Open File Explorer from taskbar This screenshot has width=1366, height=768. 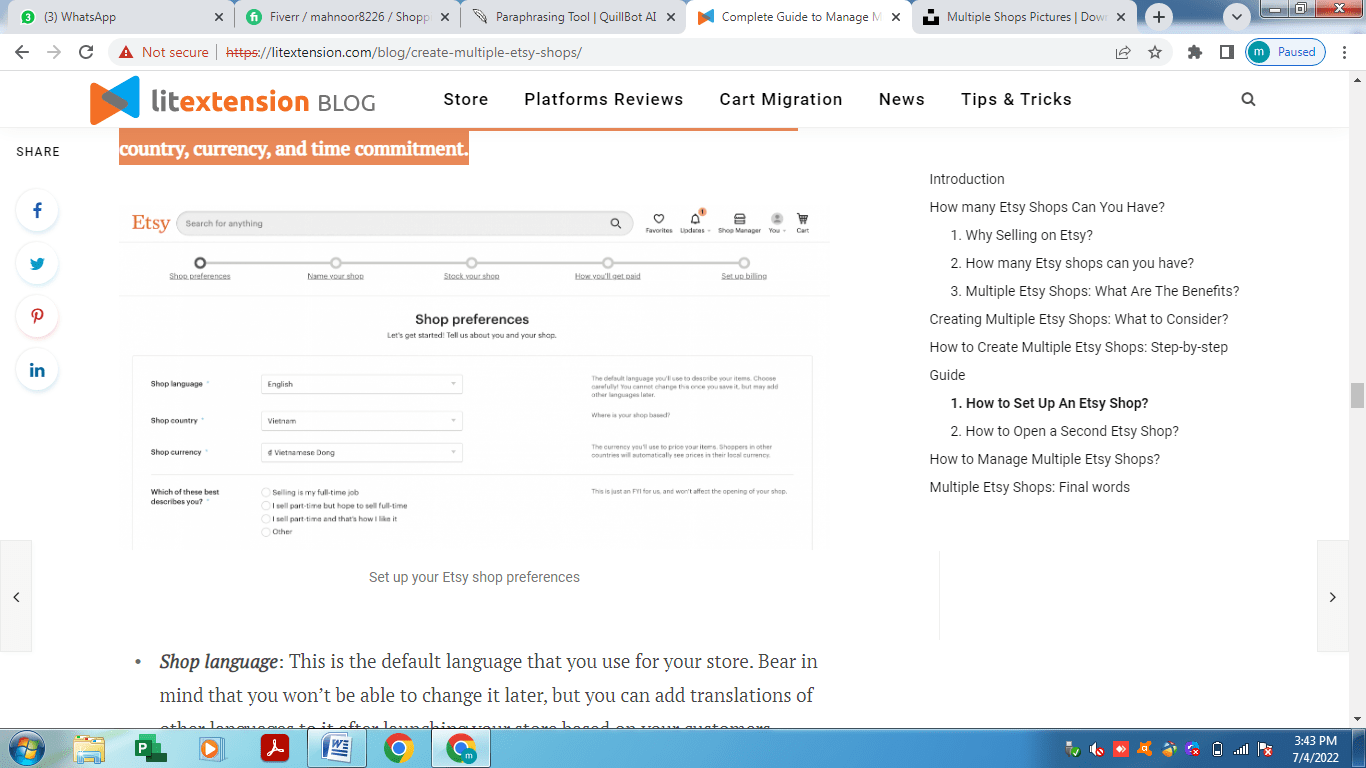coord(89,748)
